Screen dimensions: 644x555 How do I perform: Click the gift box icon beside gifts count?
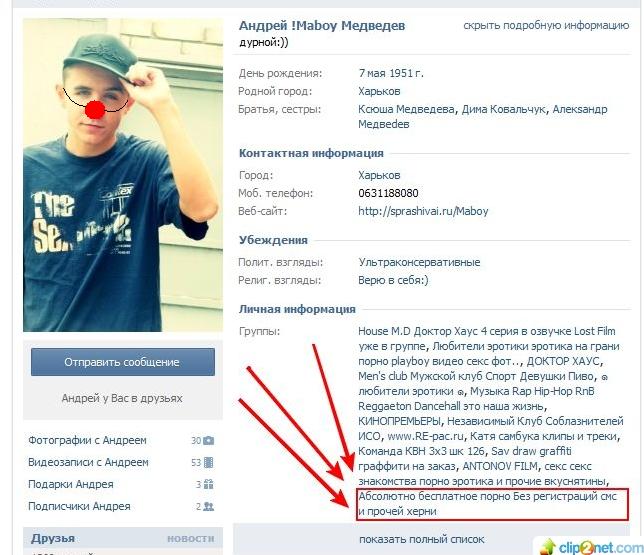pyautogui.click(x=209, y=484)
